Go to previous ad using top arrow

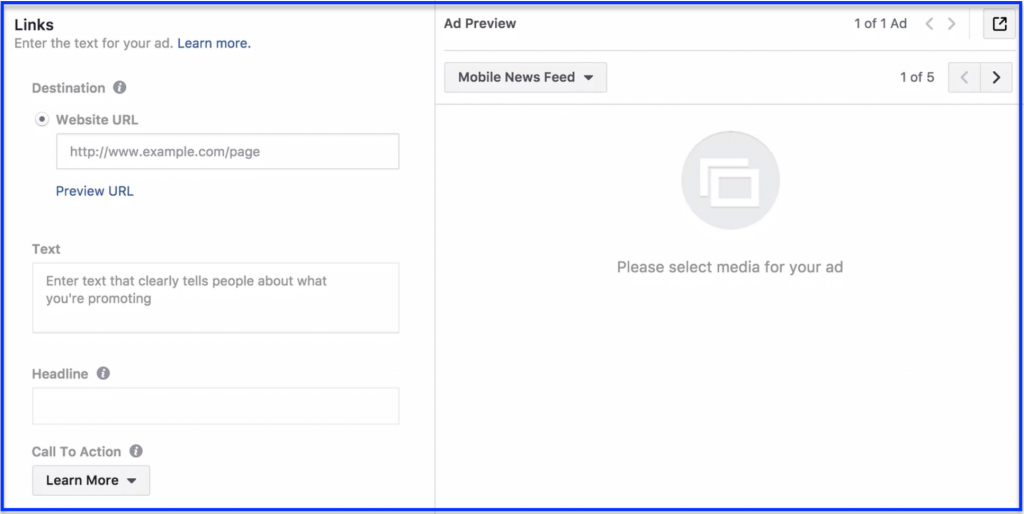pos(929,24)
